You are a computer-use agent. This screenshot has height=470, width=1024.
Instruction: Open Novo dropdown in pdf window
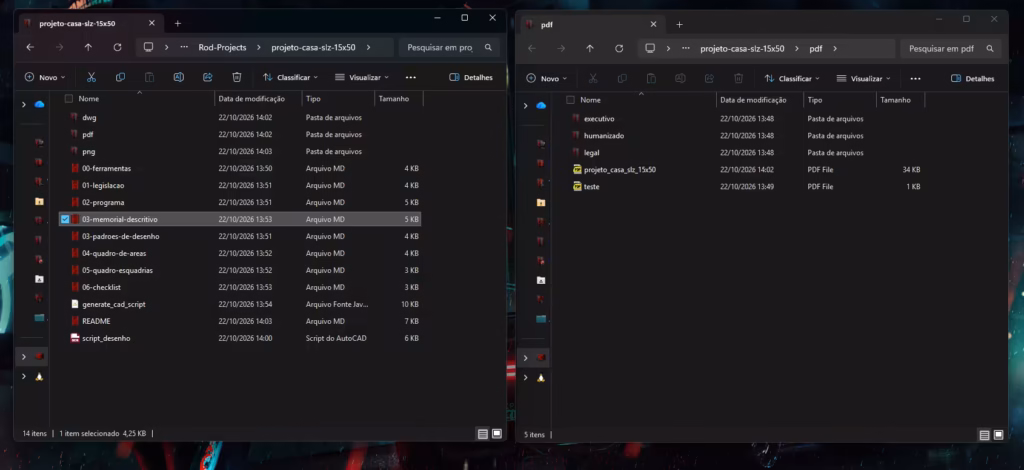[547, 78]
